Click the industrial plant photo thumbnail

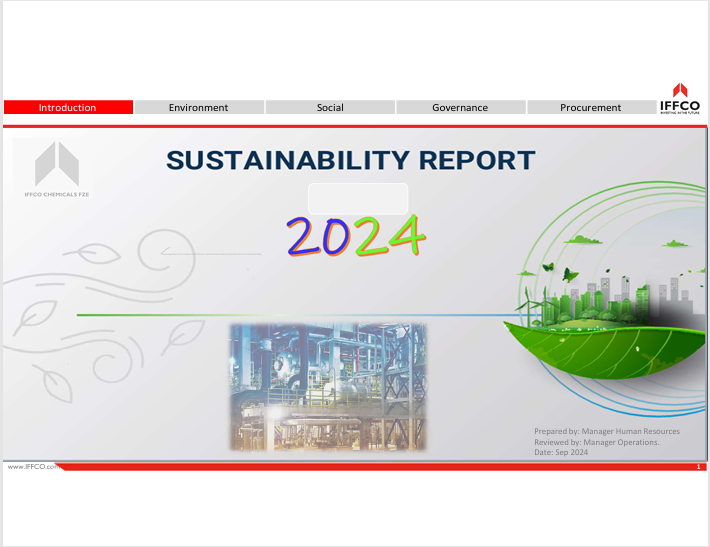[x=327, y=386]
